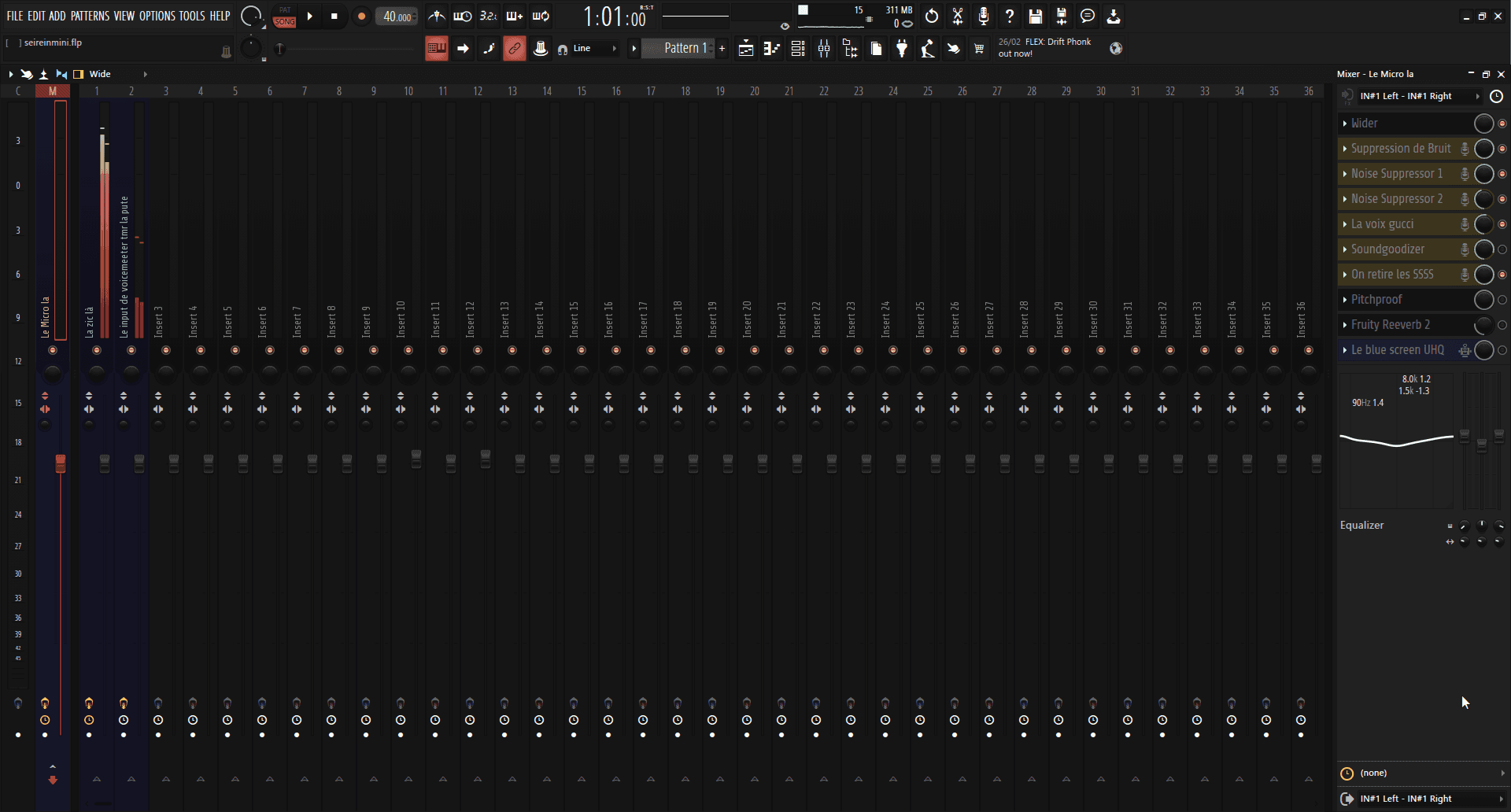Click the undo history icon
1511x812 pixels.
pyautogui.click(x=931, y=16)
